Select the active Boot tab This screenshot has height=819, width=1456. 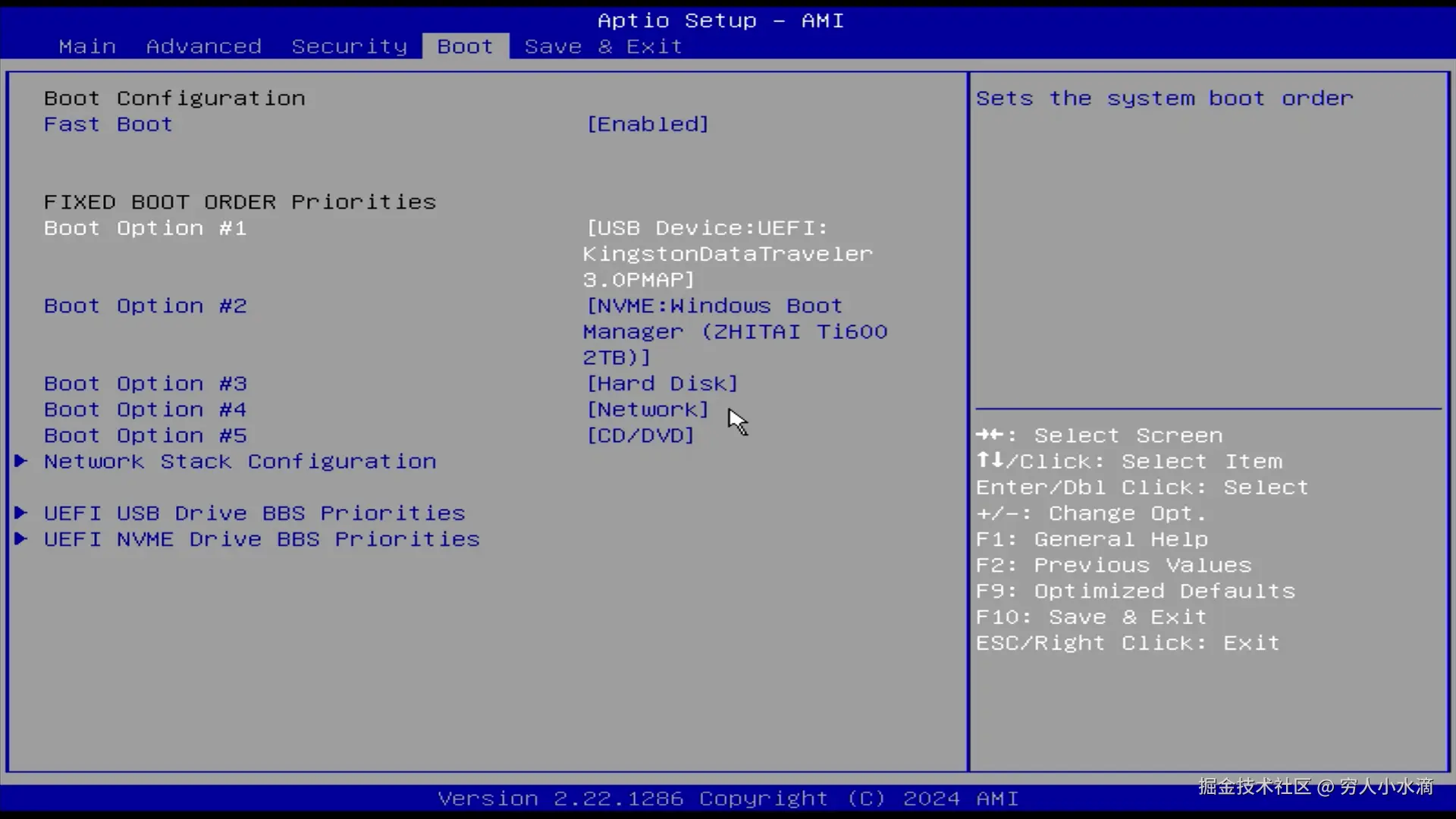(465, 46)
